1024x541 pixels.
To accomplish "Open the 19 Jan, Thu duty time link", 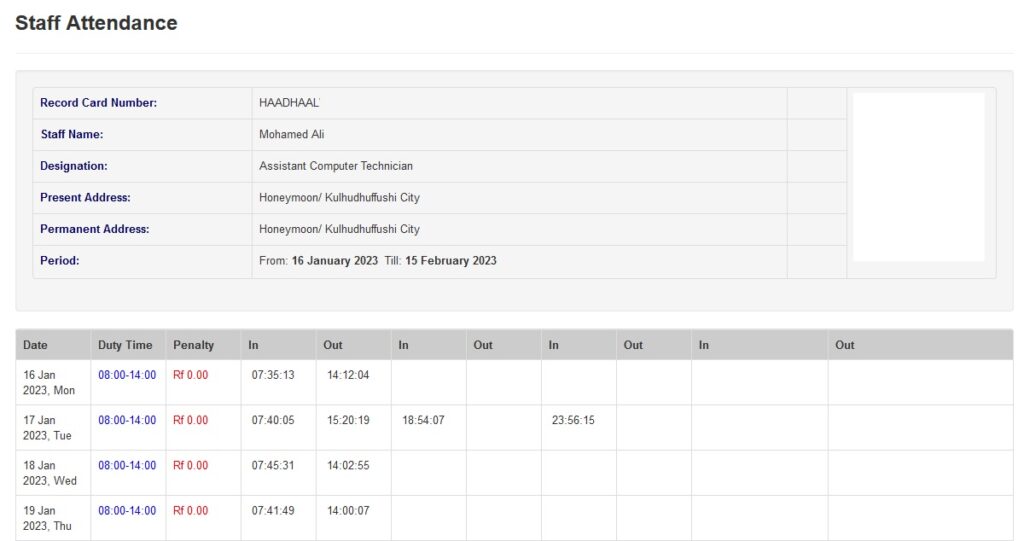I will click(x=127, y=510).
